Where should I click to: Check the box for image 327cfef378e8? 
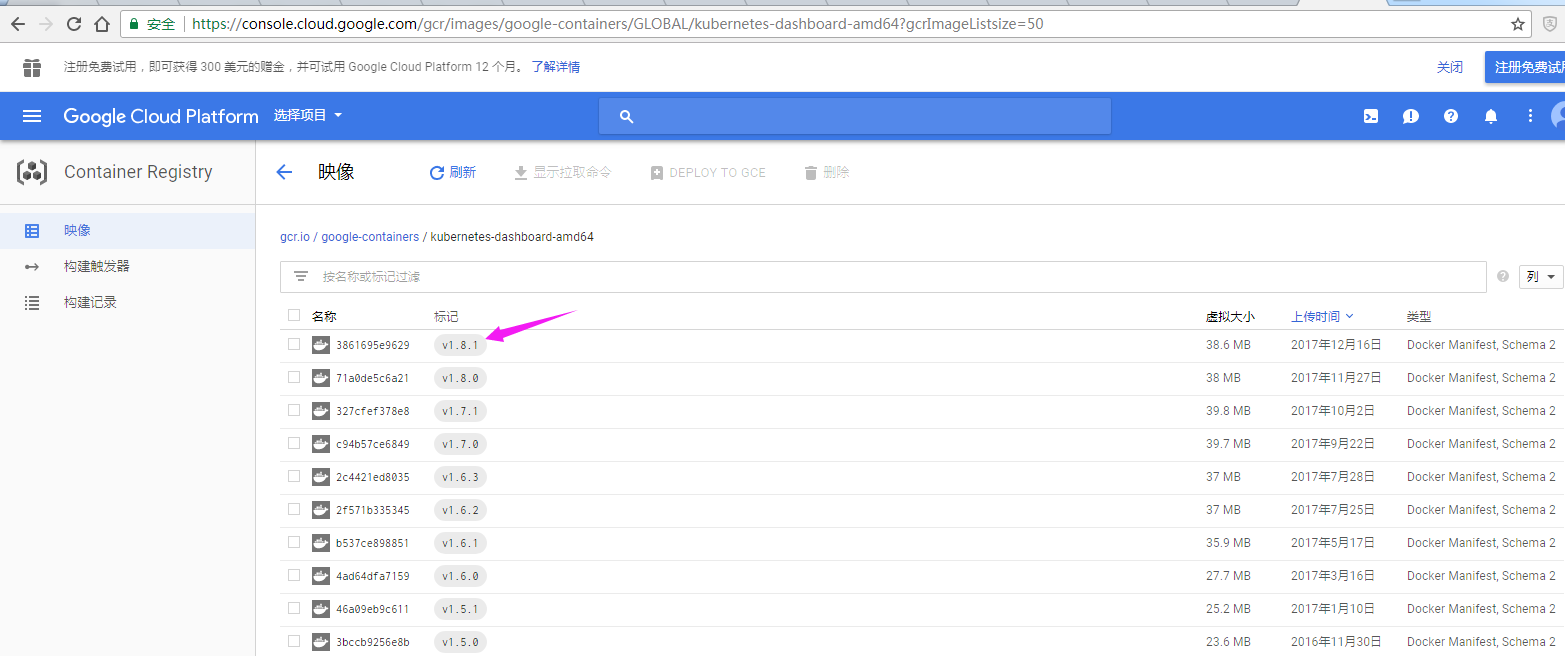pyautogui.click(x=294, y=410)
